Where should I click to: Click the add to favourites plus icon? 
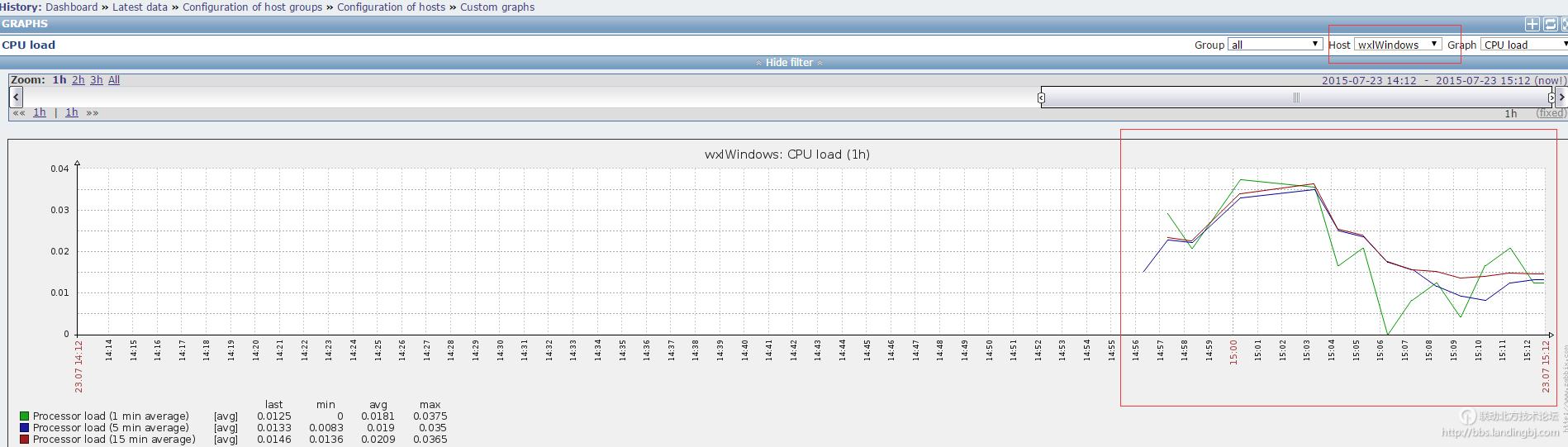pyautogui.click(x=1532, y=25)
